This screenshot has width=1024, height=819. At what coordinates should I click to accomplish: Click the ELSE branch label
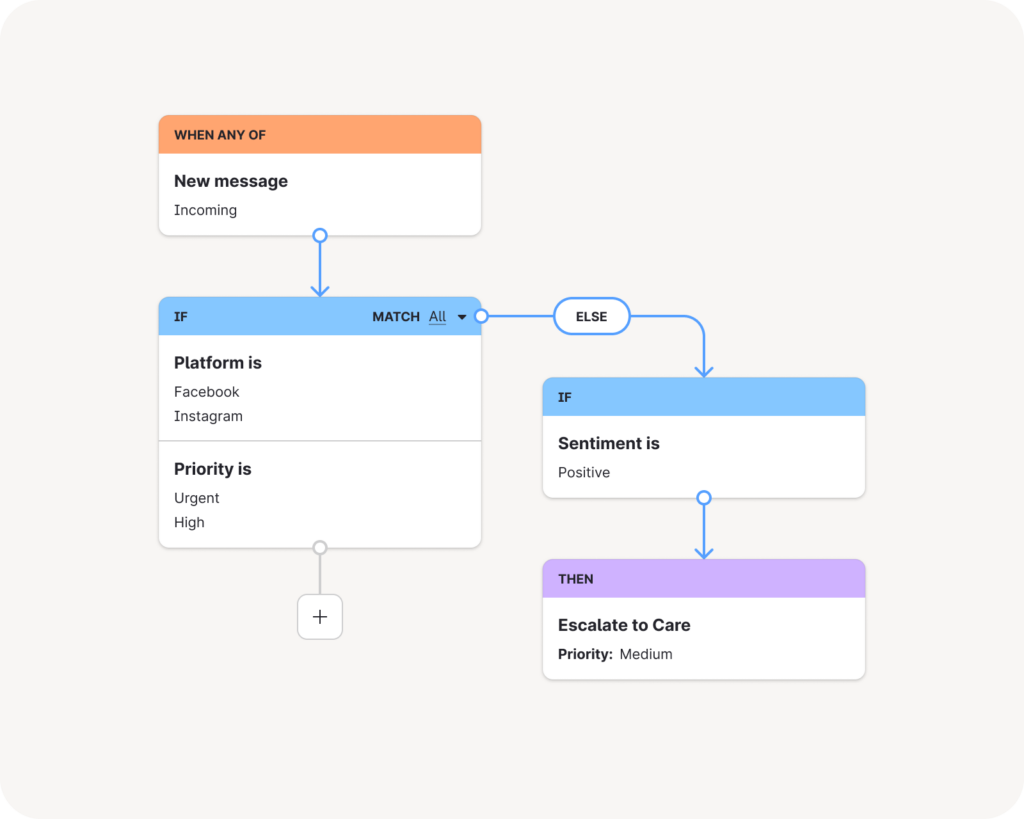(591, 316)
